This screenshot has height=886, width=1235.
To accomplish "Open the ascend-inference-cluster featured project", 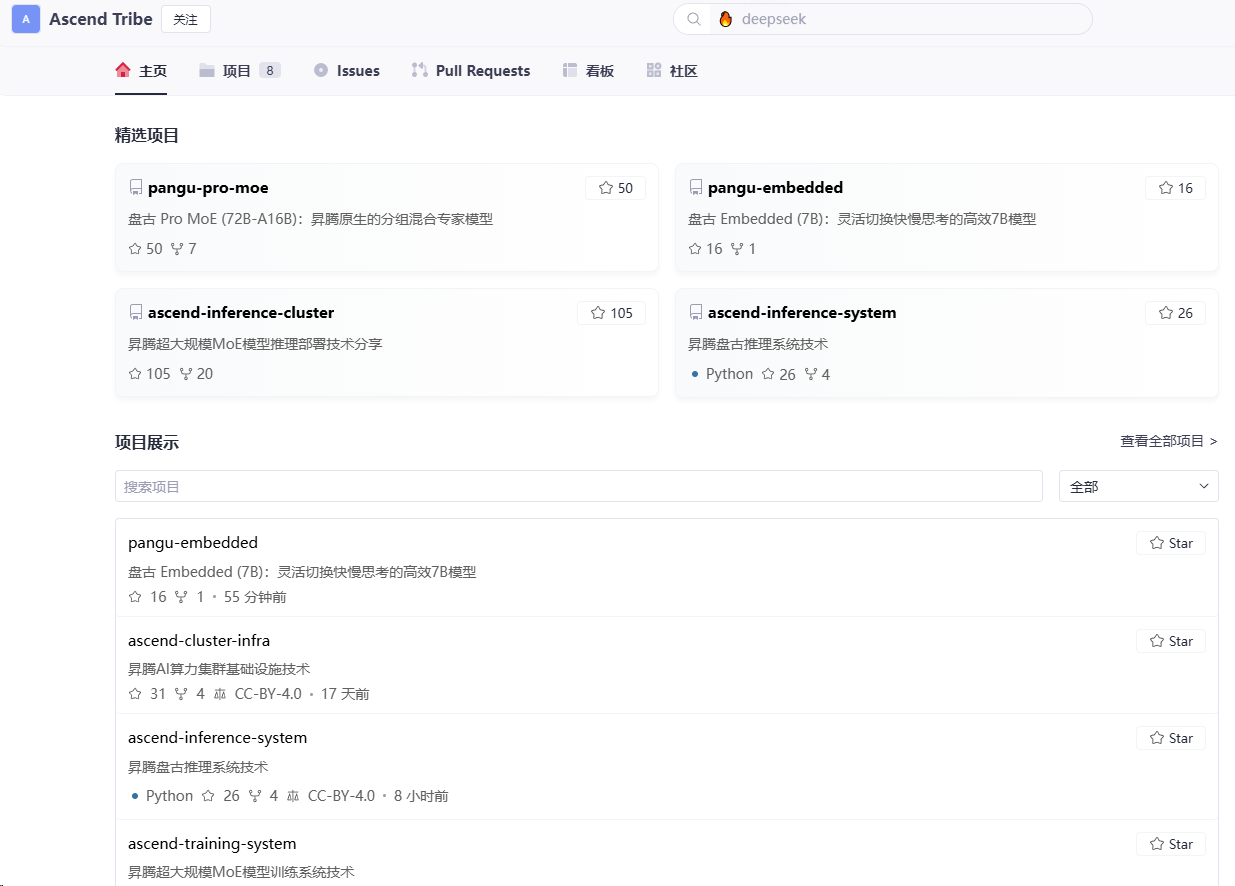I will [x=241, y=313].
